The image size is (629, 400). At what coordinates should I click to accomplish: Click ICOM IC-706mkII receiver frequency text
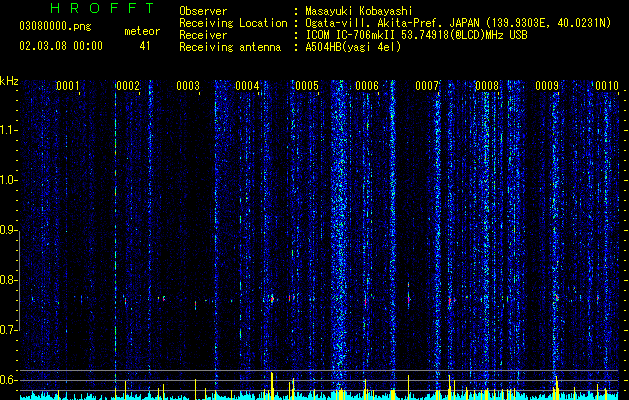click(x=416, y=35)
